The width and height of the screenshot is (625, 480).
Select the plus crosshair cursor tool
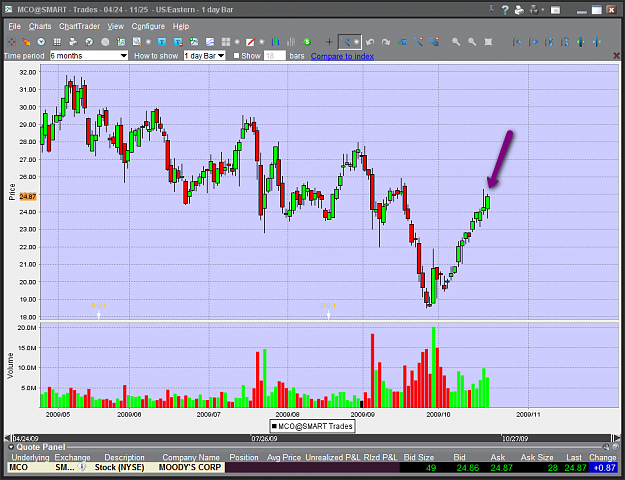click(329, 42)
